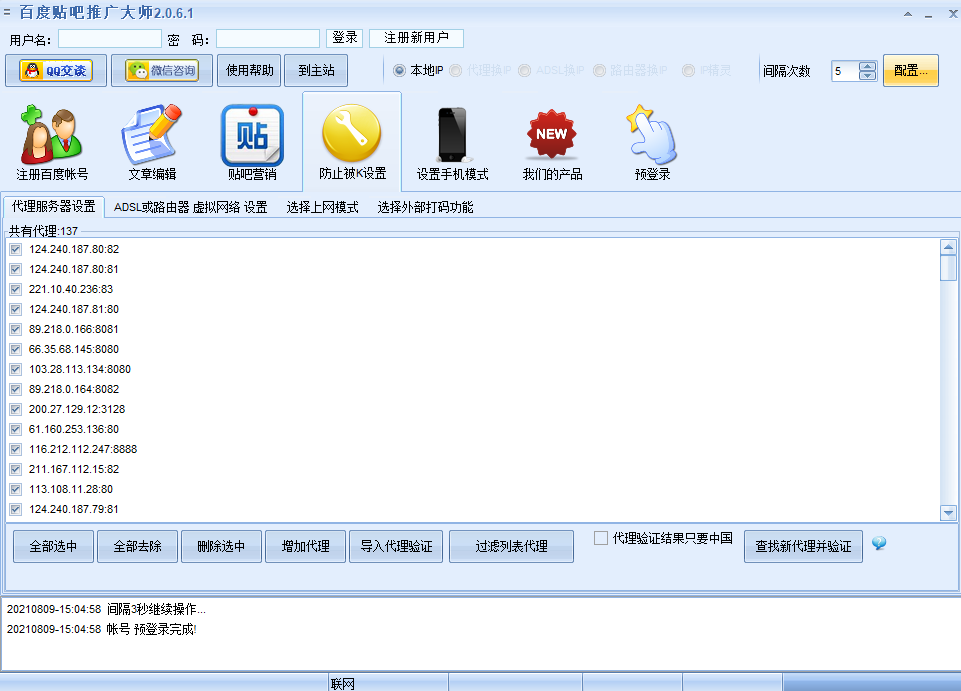Go to the main site via 到主站

click(316, 71)
